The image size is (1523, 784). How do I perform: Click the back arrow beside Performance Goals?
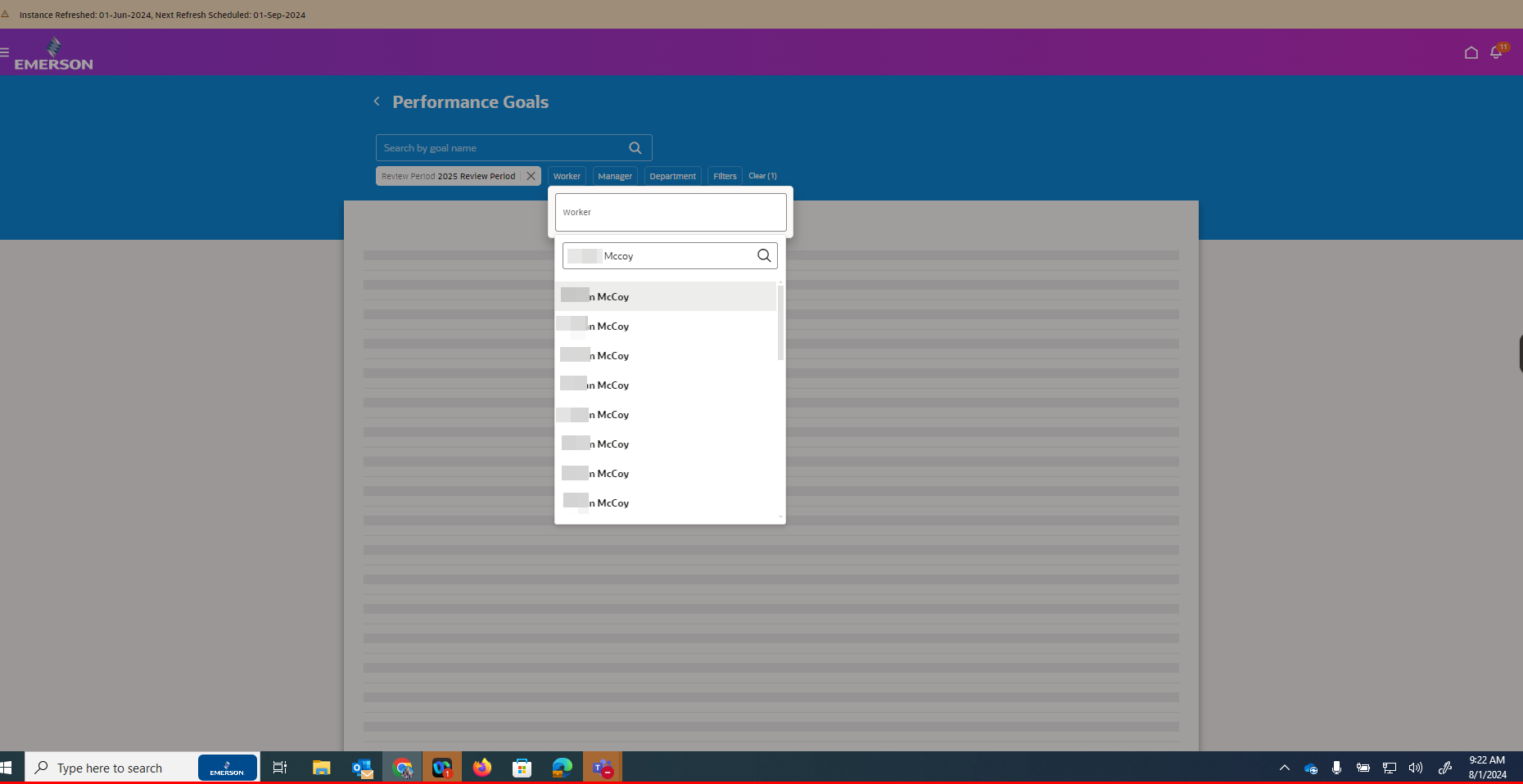click(x=376, y=101)
